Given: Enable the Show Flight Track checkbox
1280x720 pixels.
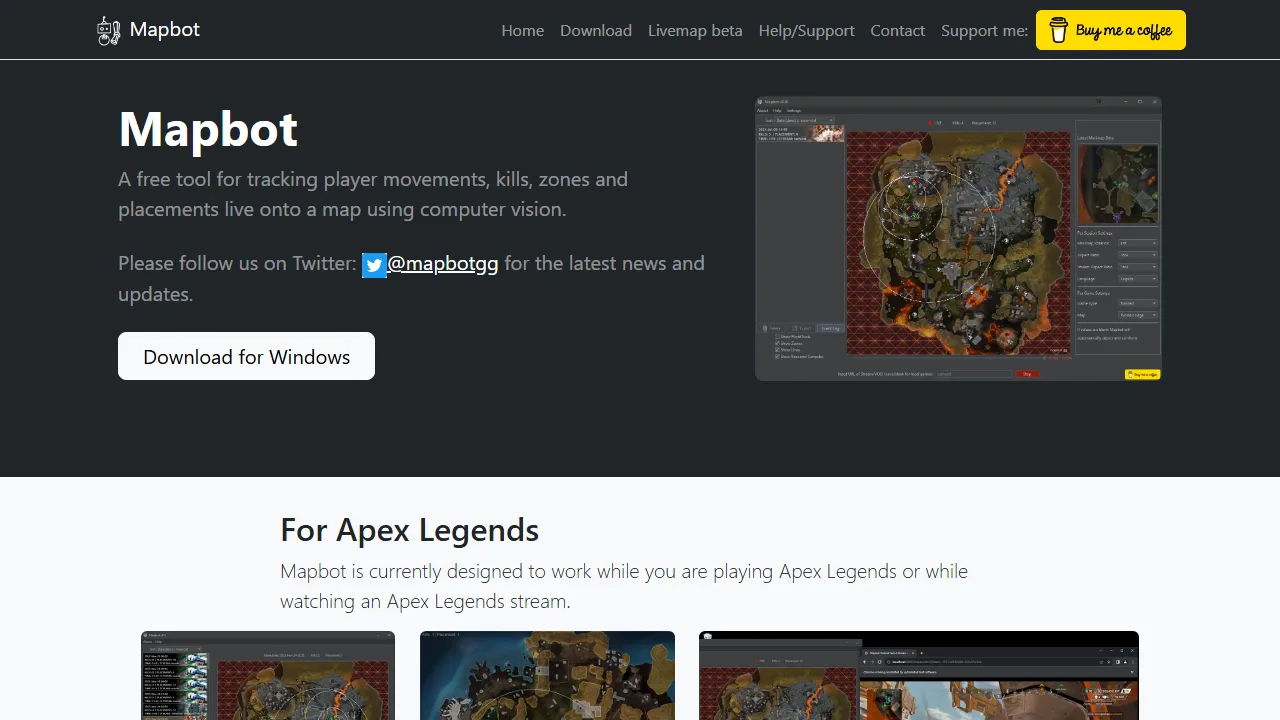Looking at the screenshot, I should pos(777,337).
